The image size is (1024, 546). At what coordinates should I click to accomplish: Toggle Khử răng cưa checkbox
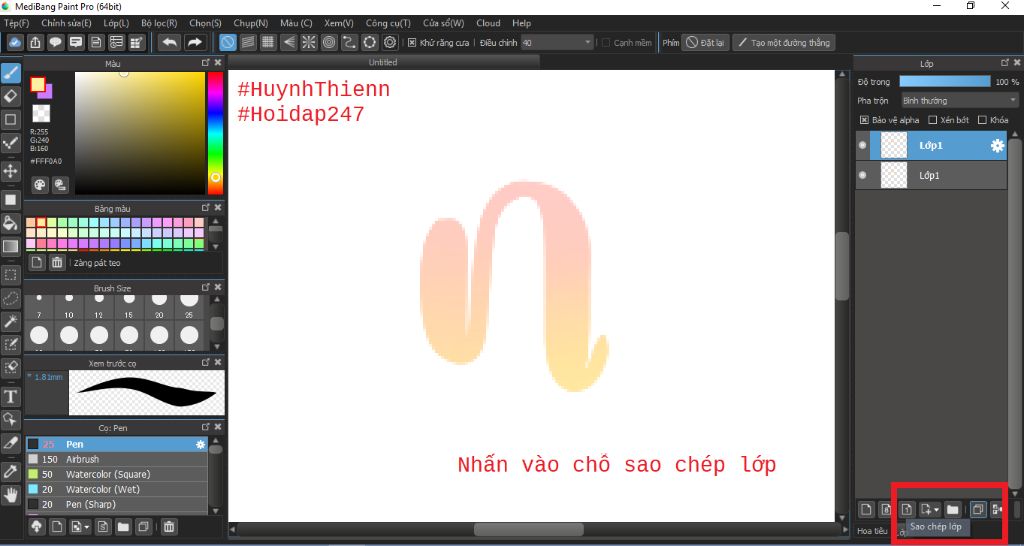pos(412,43)
